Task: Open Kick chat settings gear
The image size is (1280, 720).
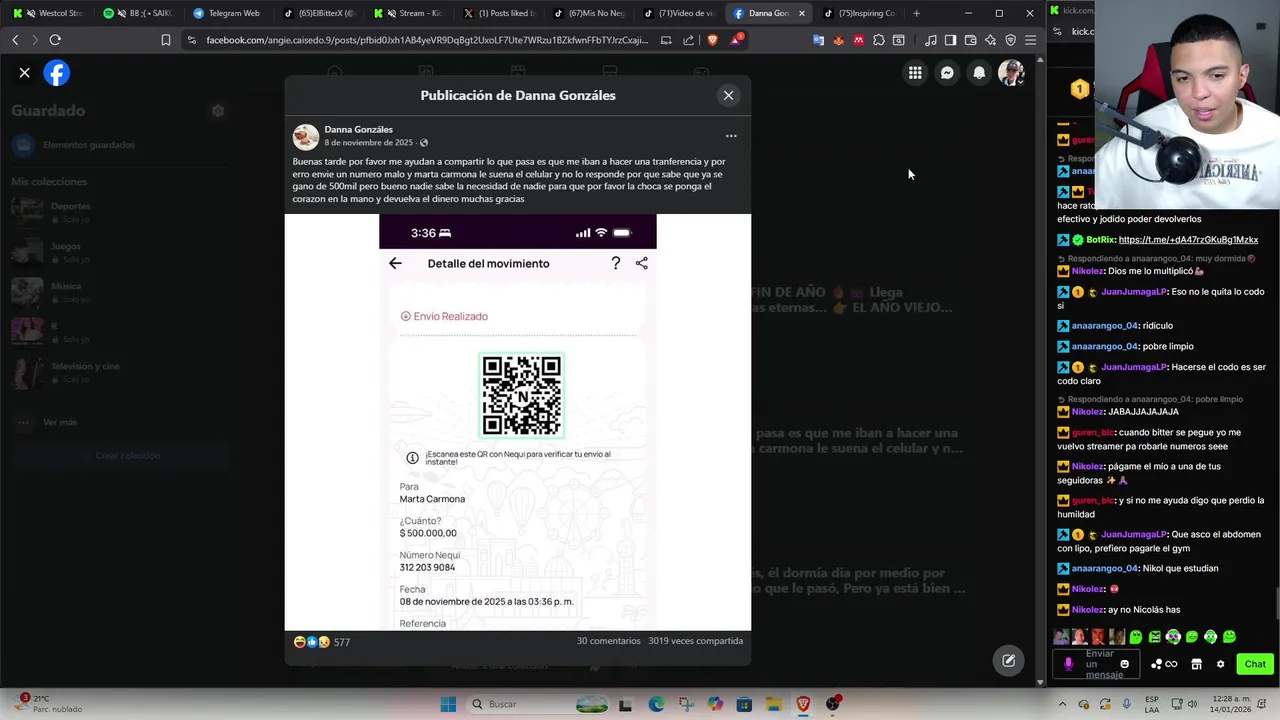Action: [x=1220, y=664]
